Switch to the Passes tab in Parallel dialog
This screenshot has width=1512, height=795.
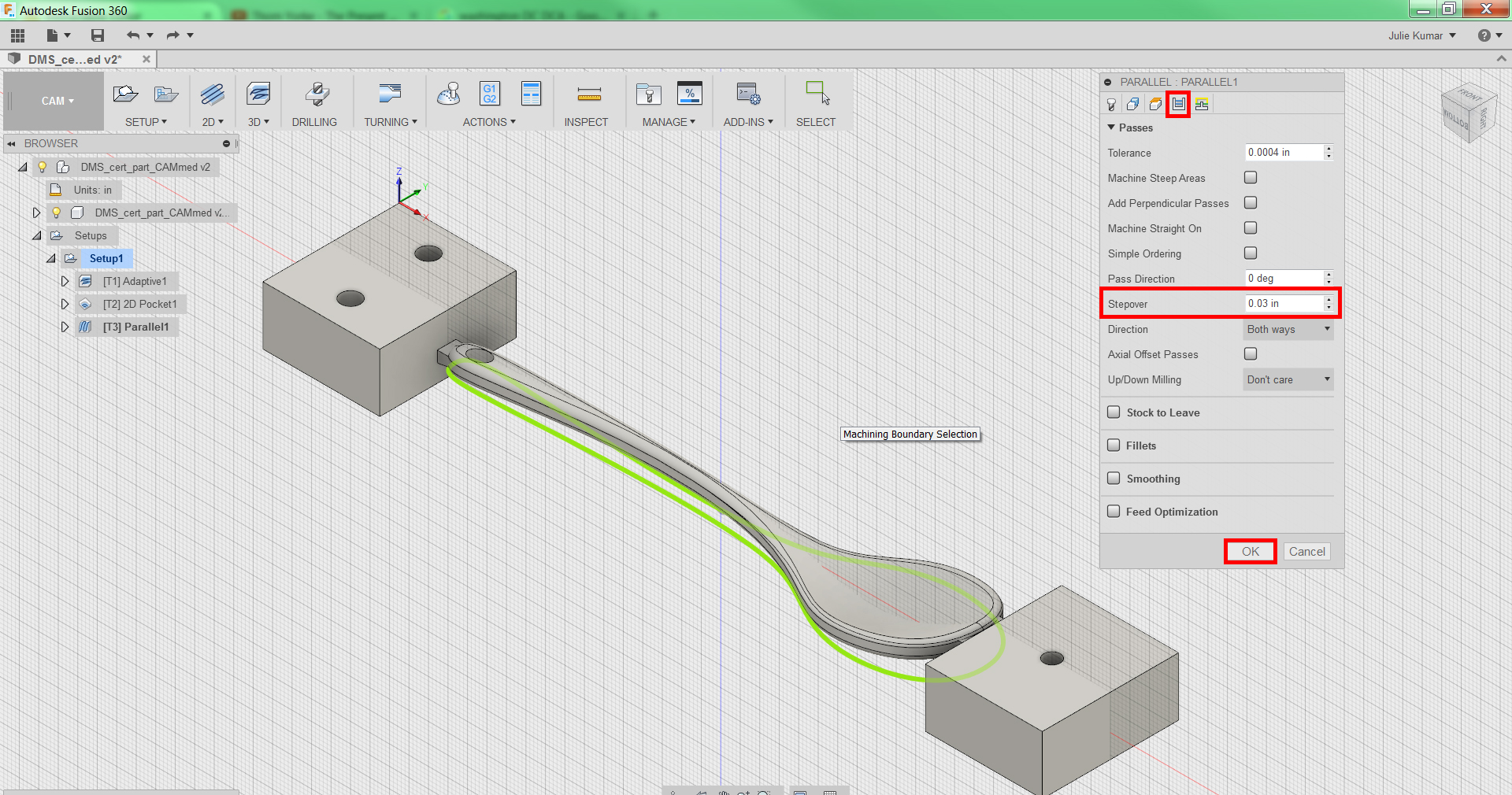(x=1179, y=104)
